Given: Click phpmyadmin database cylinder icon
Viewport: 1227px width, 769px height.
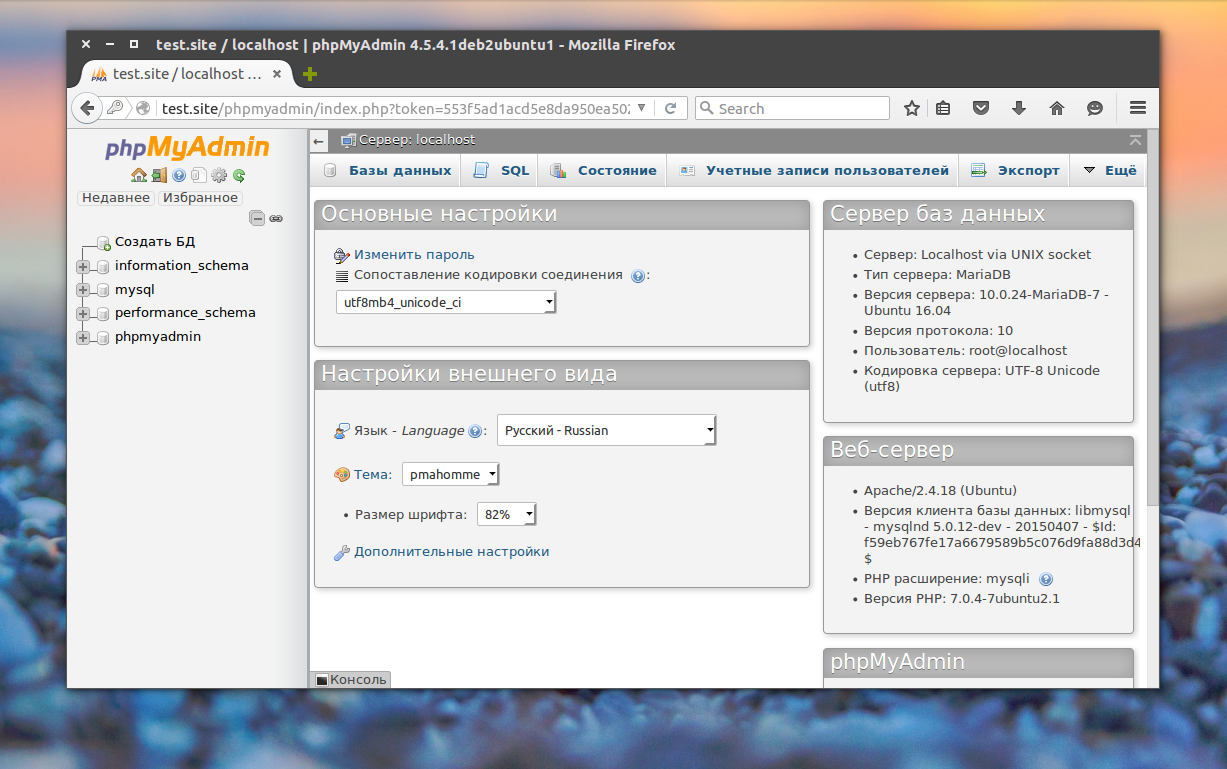Looking at the screenshot, I should (x=102, y=337).
